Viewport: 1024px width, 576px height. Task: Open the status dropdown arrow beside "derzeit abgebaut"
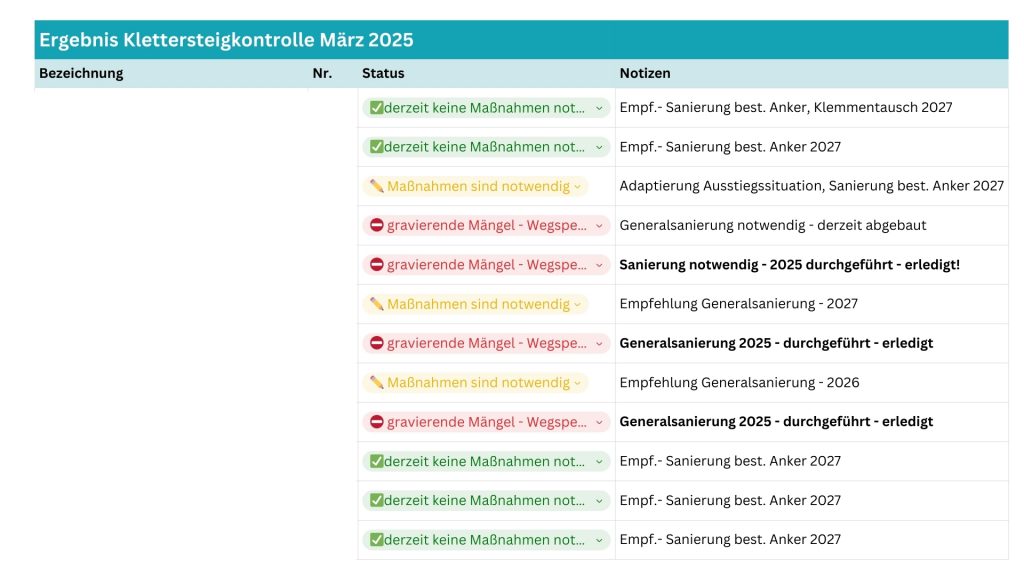click(599, 226)
